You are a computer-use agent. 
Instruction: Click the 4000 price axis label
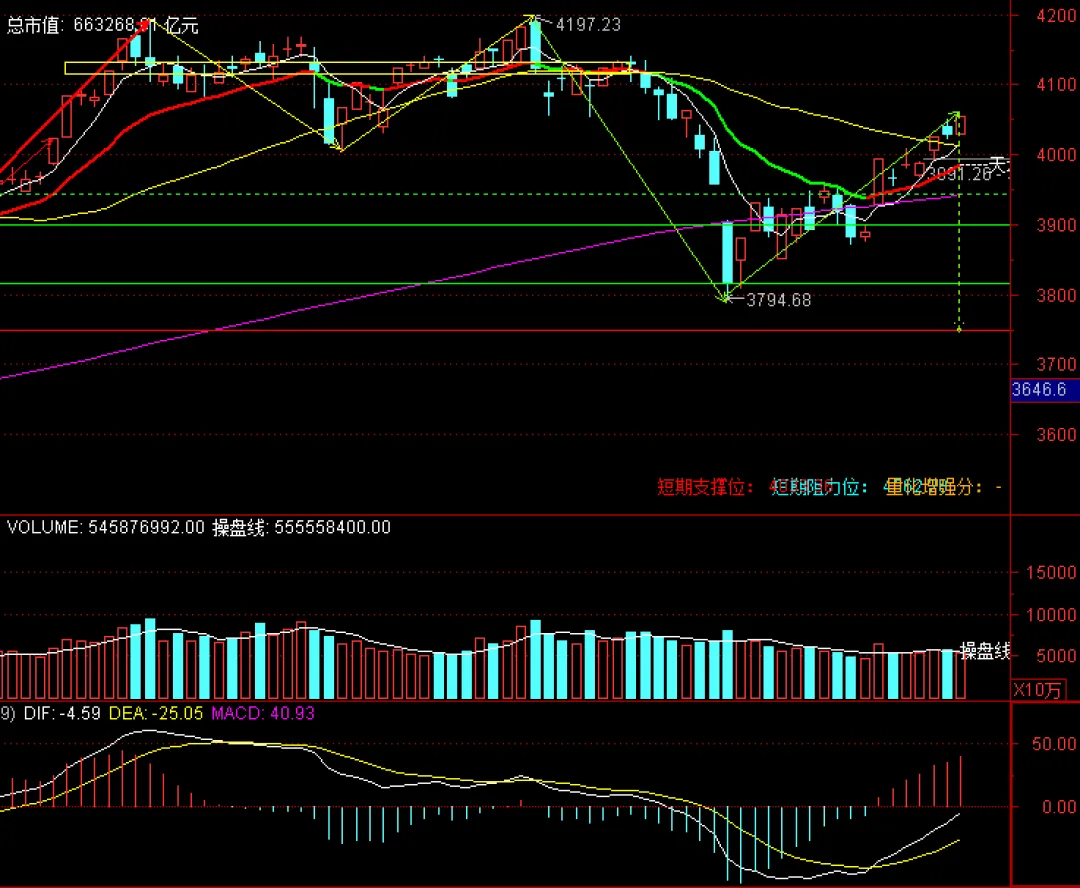[x=1057, y=155]
